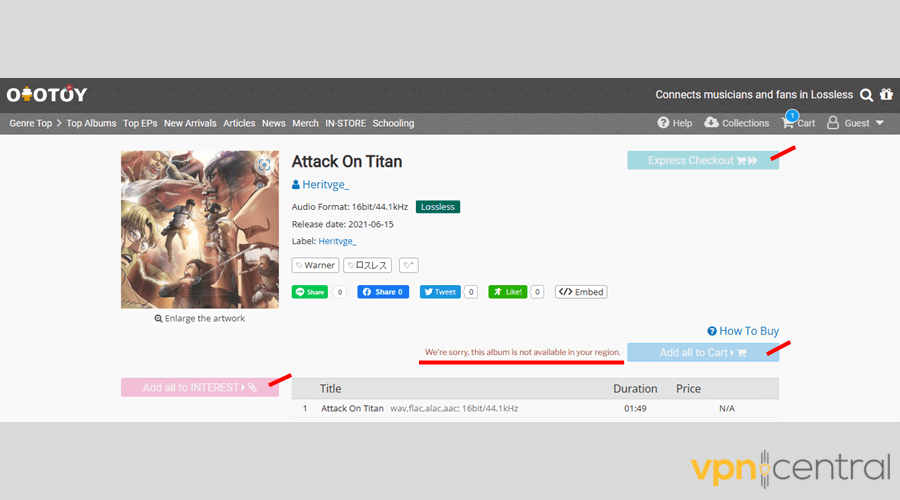Open the Heritvge_ label link
The width and height of the screenshot is (900, 500).
click(x=338, y=241)
